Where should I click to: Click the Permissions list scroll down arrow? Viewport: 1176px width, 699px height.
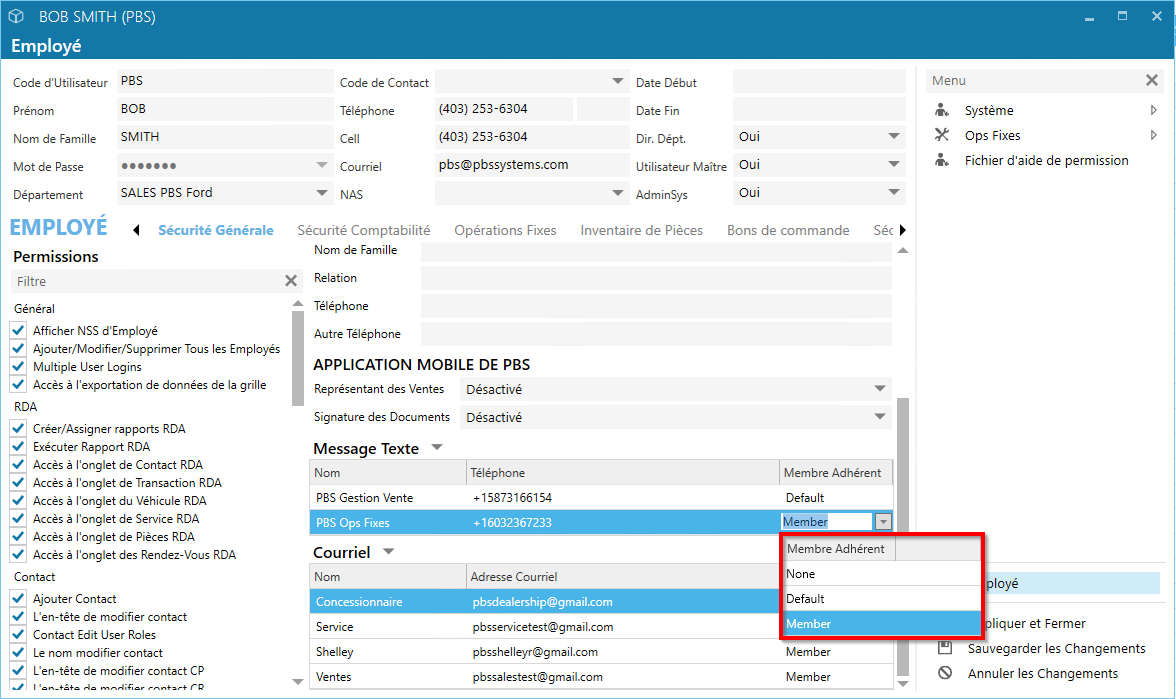coord(298,681)
